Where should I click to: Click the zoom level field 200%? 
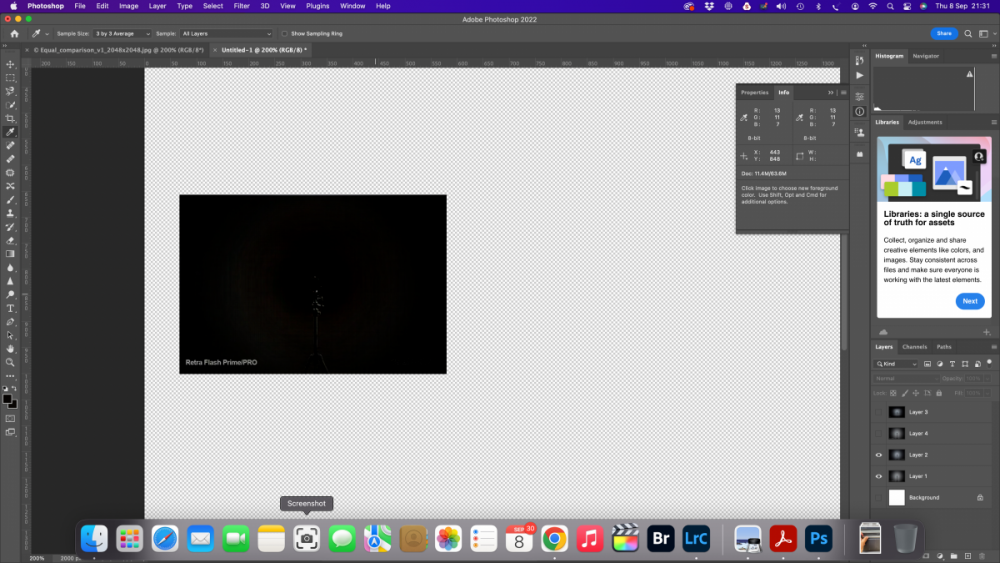[37, 559]
